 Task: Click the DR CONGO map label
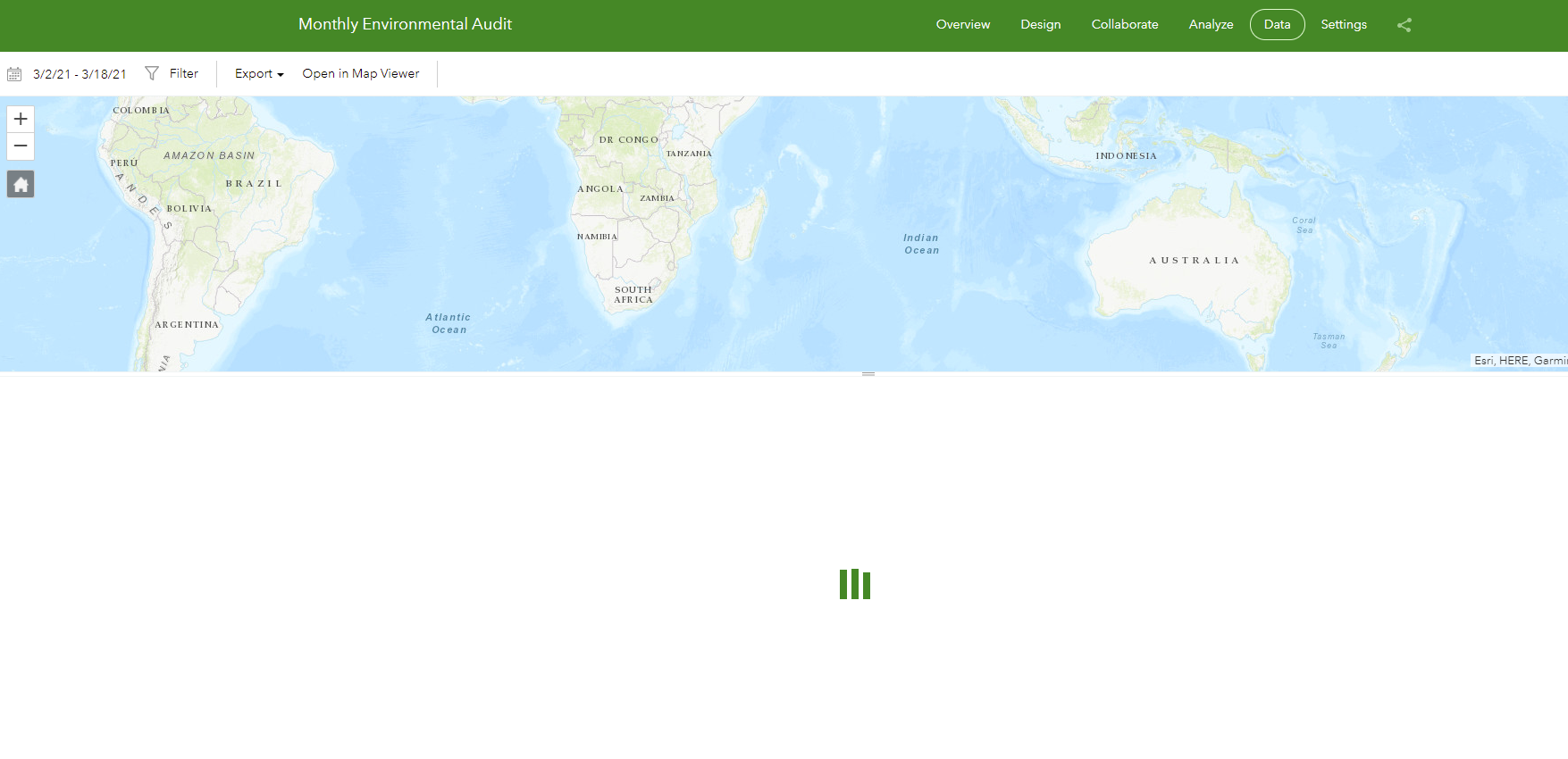pyautogui.click(x=629, y=140)
